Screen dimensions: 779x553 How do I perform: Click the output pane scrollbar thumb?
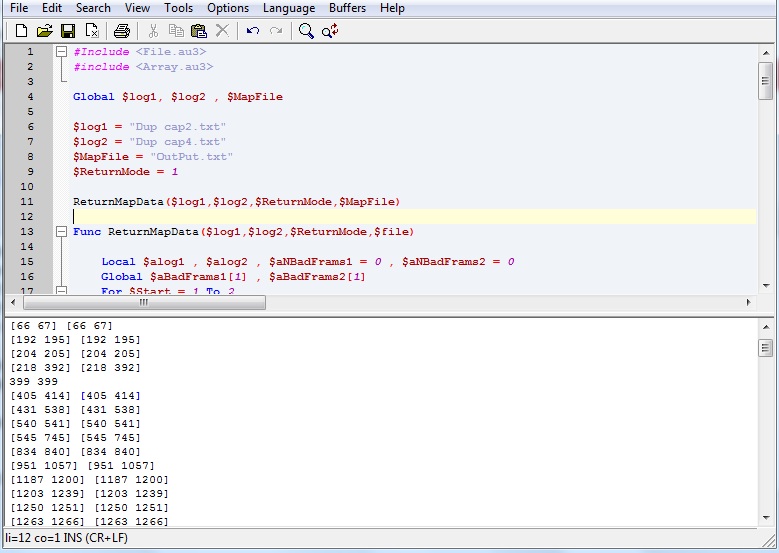[x=765, y=347]
